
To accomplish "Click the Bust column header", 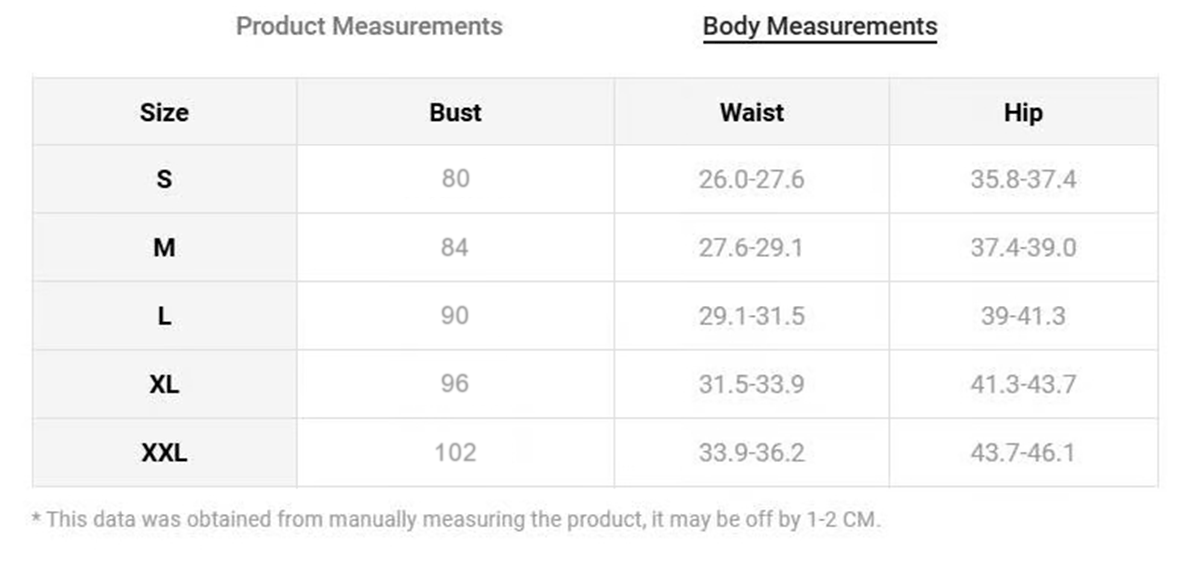I will pyautogui.click(x=455, y=112).
